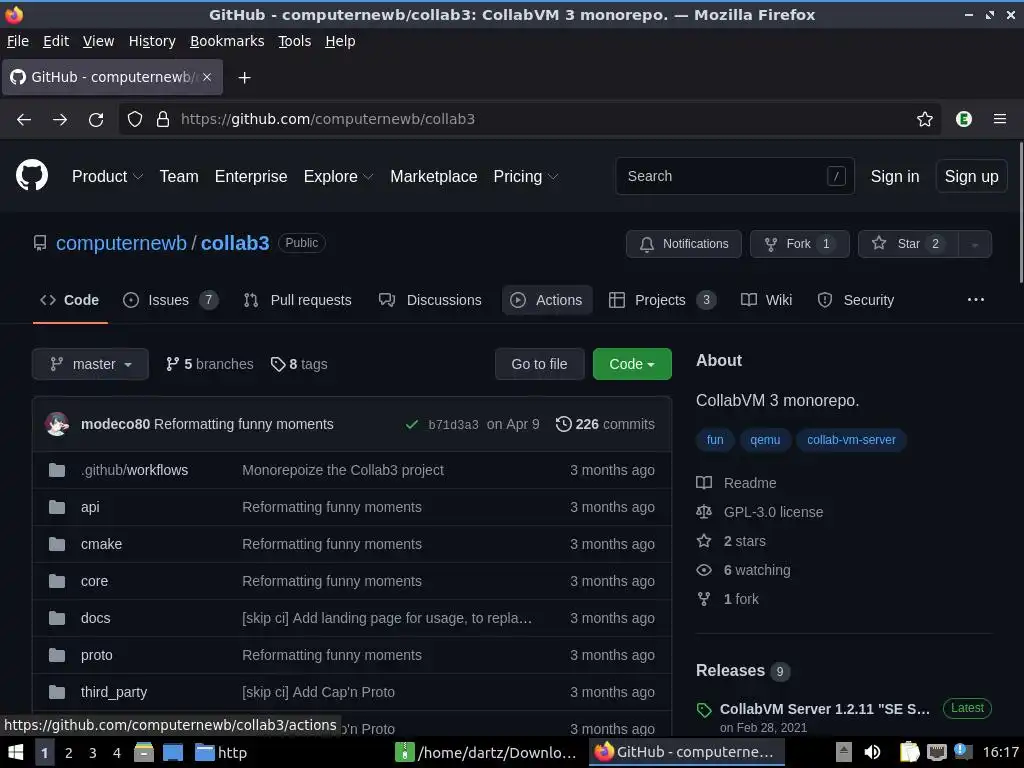Open the green extension icon in toolbar
The image size is (1024, 768).
[x=963, y=119]
